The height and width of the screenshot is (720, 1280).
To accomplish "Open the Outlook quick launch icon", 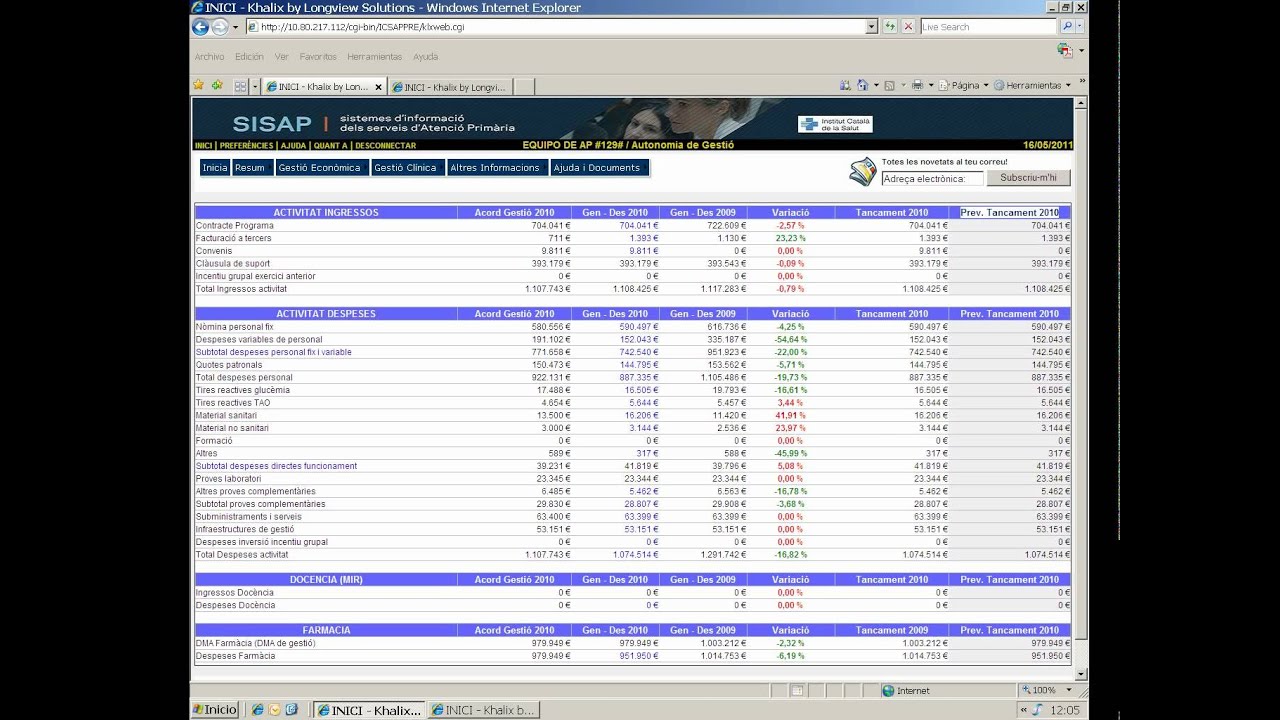I will point(275,710).
